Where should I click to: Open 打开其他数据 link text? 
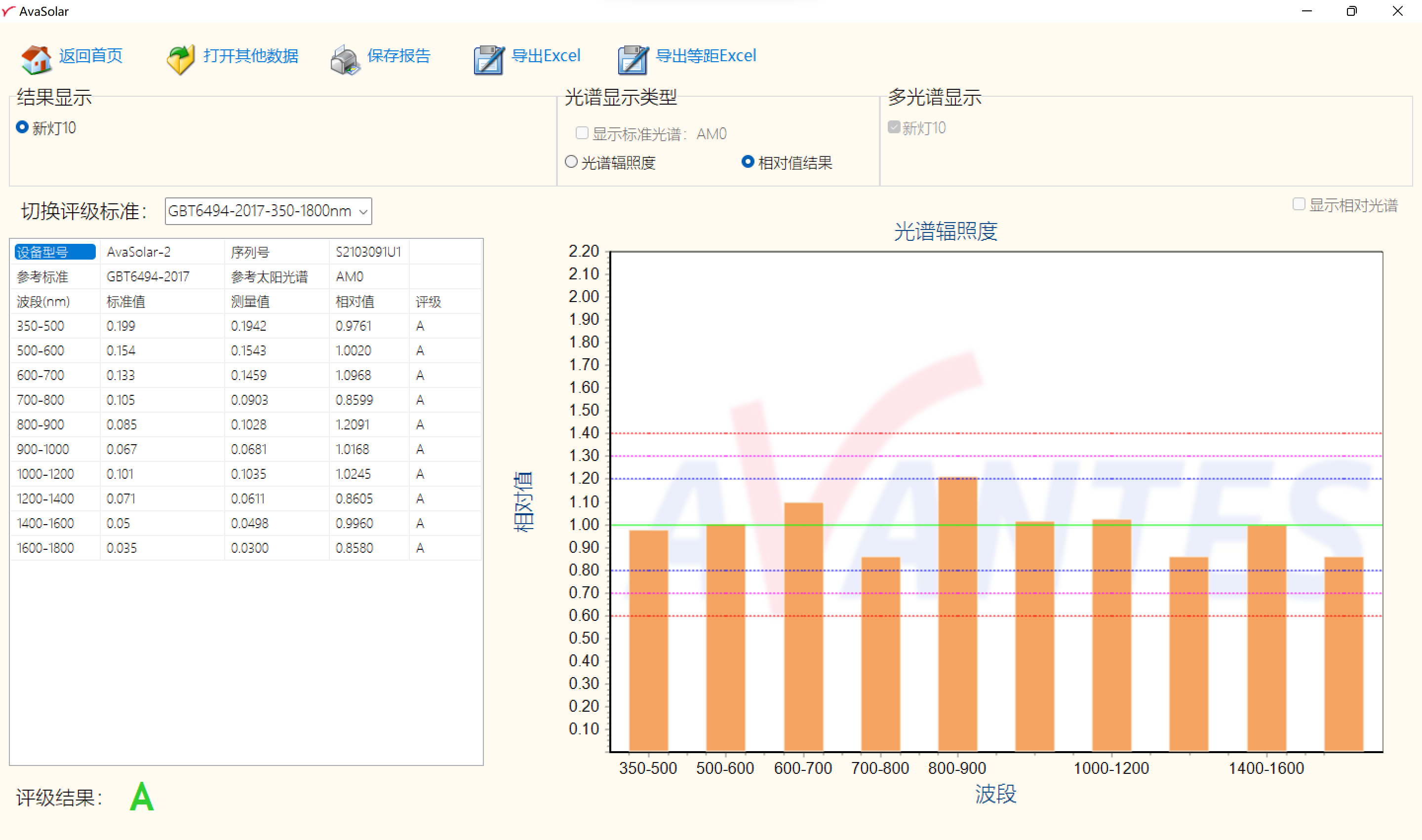[x=251, y=55]
